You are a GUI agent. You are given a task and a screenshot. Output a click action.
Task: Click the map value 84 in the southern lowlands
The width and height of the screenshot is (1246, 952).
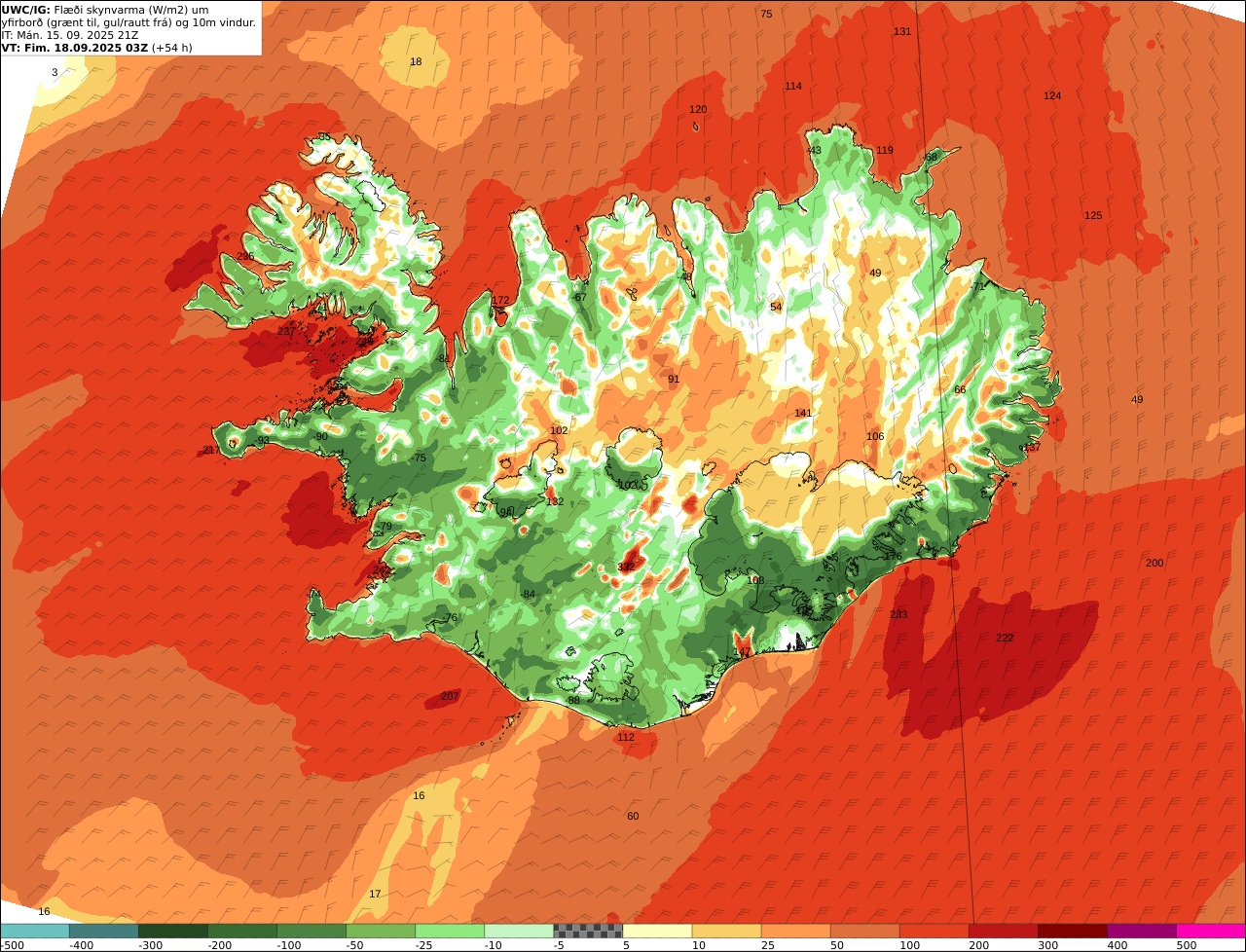click(x=529, y=595)
